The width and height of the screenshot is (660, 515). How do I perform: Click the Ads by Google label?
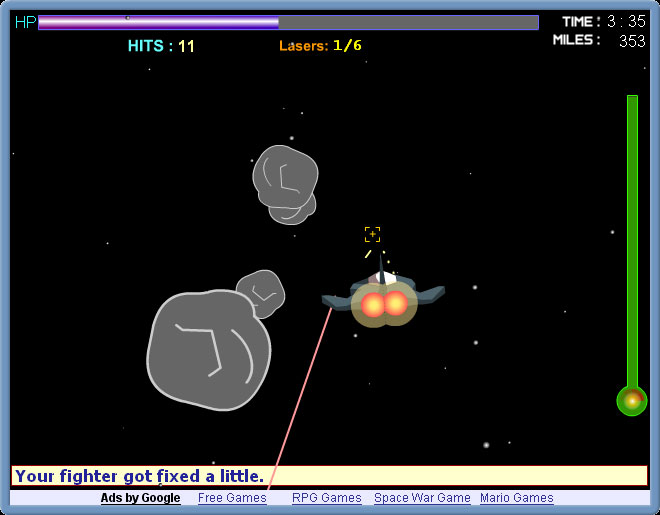141,498
